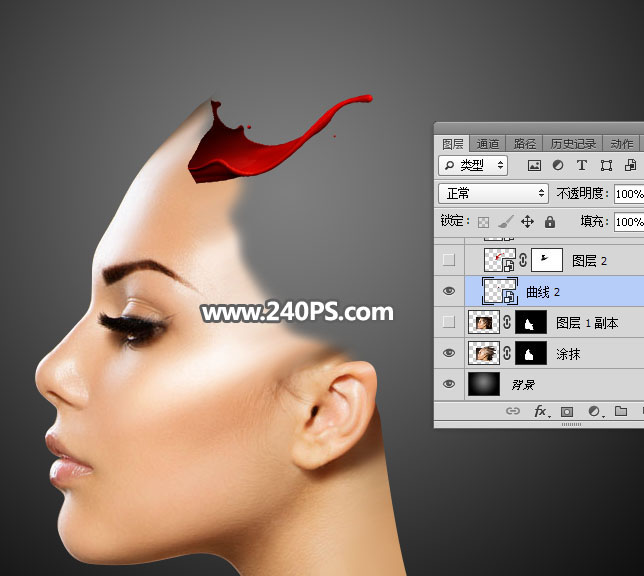Select layer named 图层 1 副本
This screenshot has width=644, height=576.
(x=587, y=323)
